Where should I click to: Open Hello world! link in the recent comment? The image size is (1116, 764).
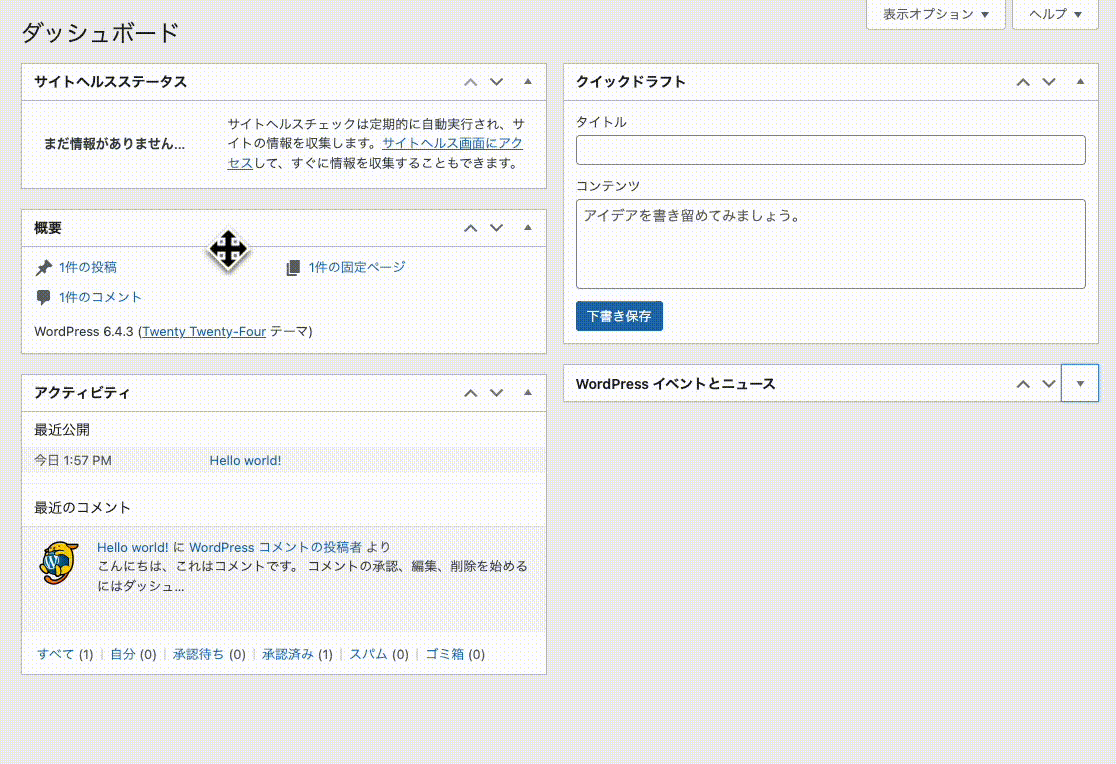point(132,547)
